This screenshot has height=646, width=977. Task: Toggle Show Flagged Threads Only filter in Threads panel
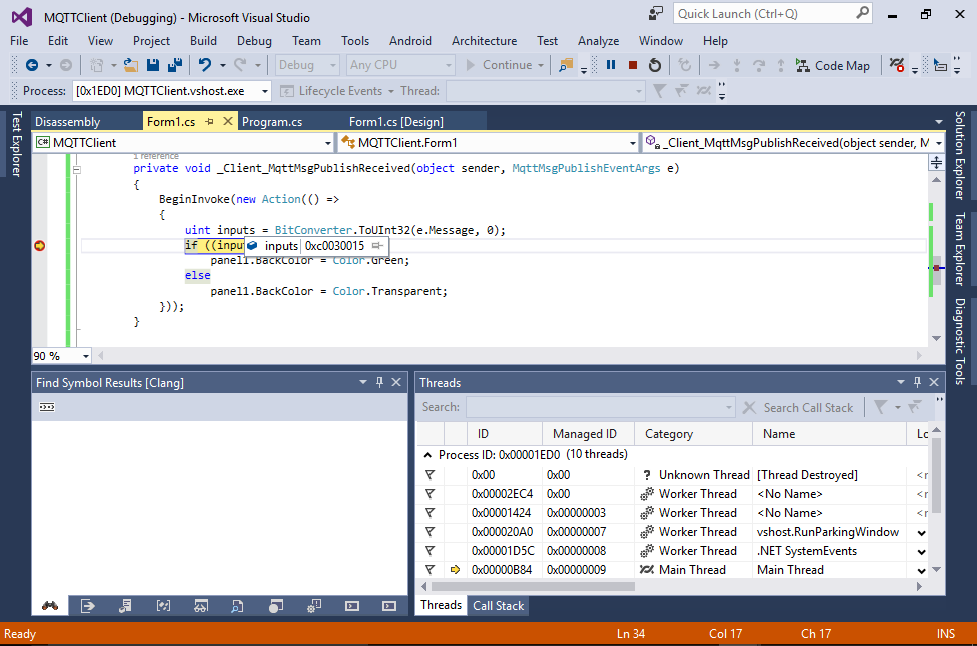point(880,407)
